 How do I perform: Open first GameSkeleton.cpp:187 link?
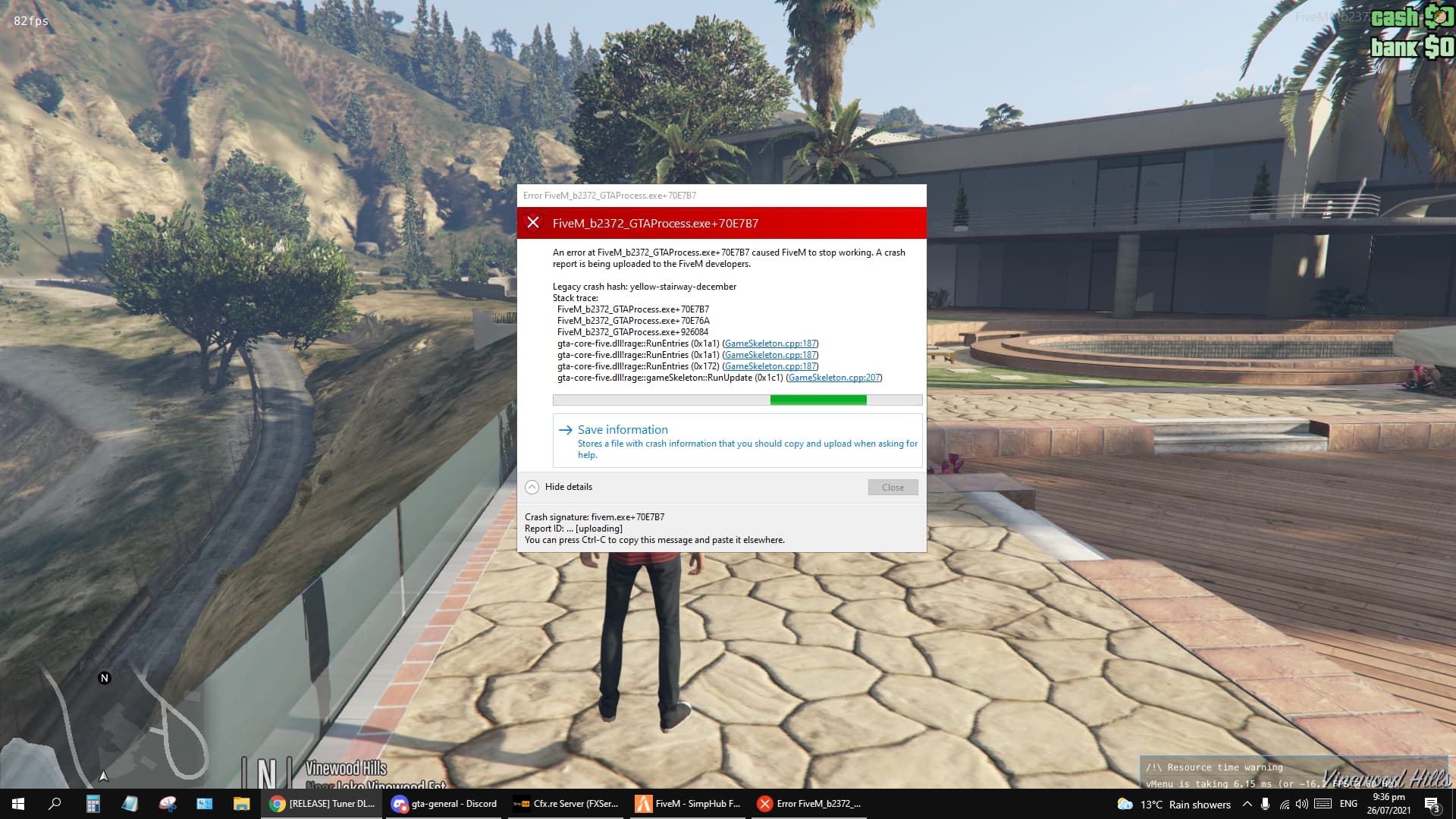pyautogui.click(x=770, y=344)
